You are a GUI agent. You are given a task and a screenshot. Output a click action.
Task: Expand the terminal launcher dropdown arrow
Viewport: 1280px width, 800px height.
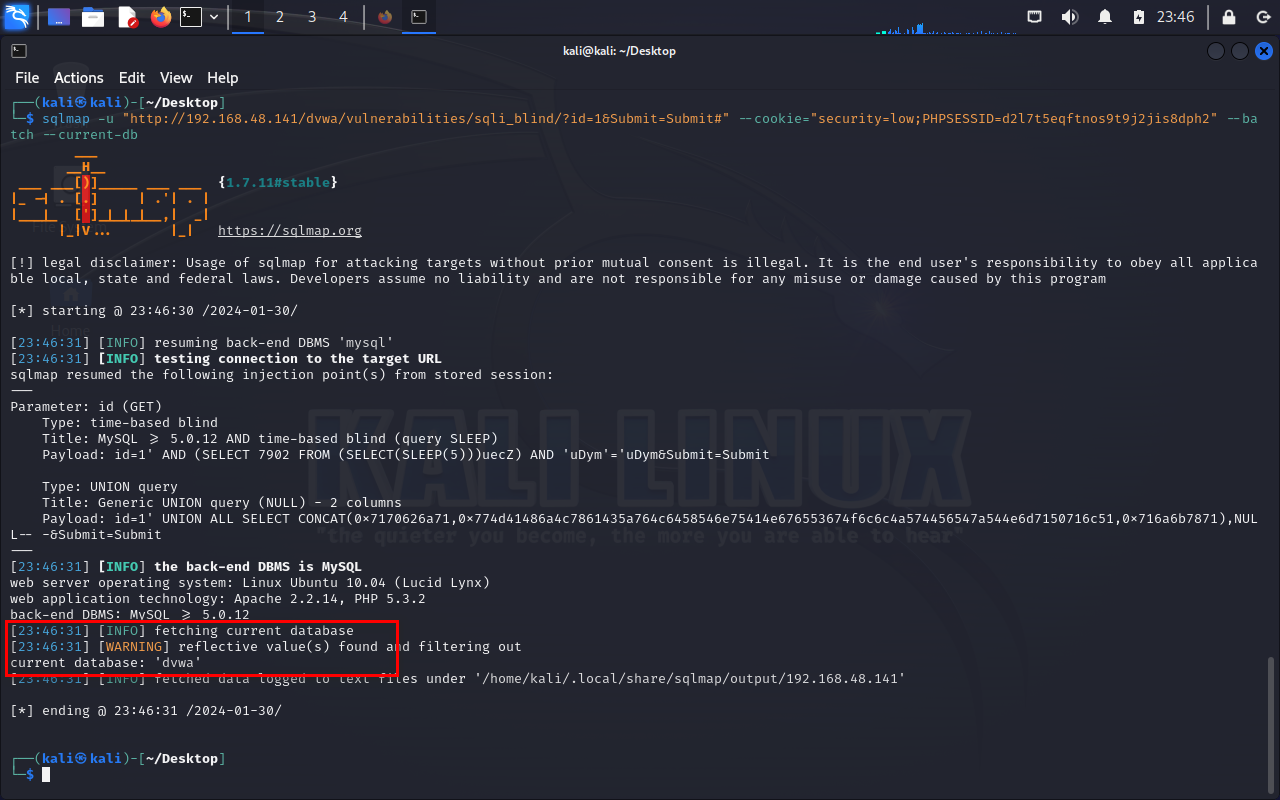pyautogui.click(x=214, y=17)
